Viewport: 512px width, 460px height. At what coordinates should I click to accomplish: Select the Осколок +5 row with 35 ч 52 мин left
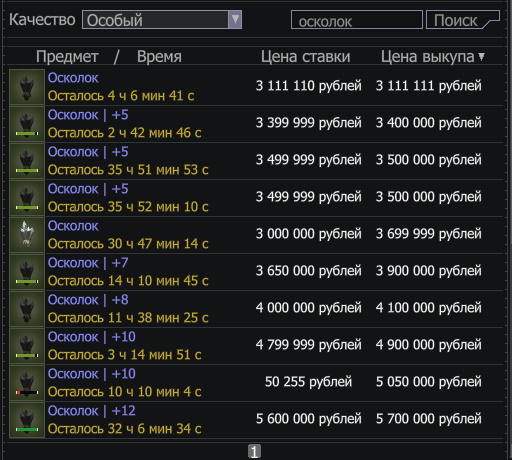256,198
